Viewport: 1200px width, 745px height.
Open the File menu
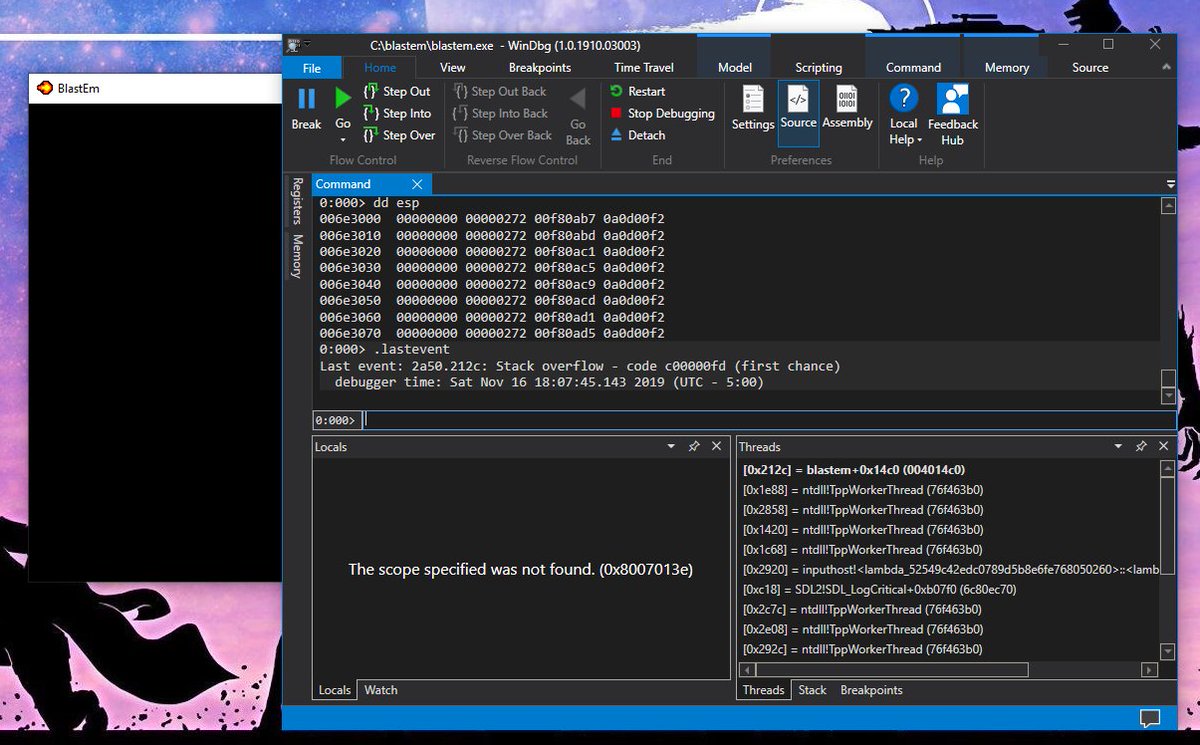pyautogui.click(x=312, y=68)
